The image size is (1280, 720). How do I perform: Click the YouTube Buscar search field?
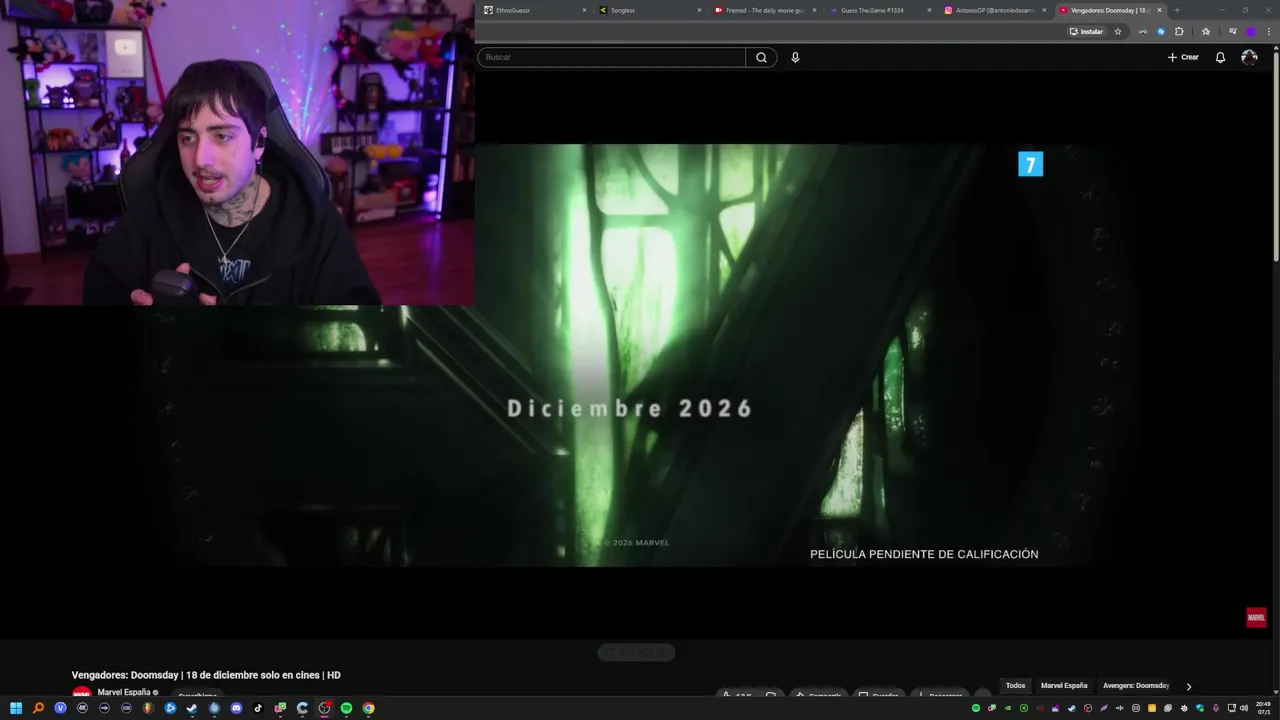611,57
